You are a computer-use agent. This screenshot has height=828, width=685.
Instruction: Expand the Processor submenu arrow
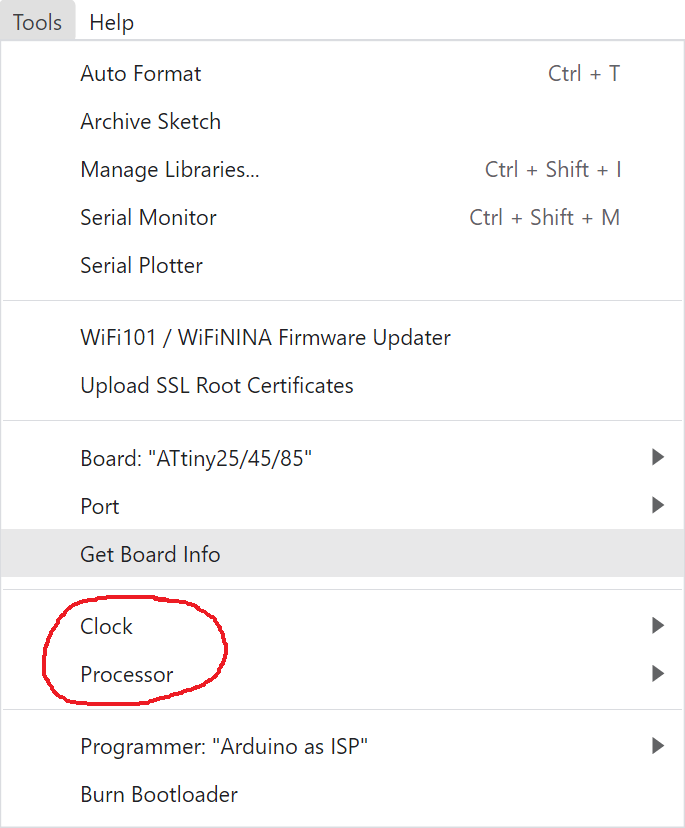[657, 674]
